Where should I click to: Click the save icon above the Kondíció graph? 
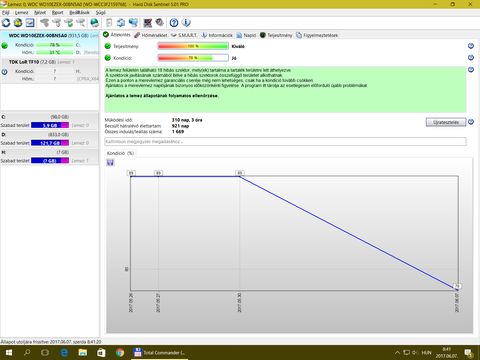point(110,163)
